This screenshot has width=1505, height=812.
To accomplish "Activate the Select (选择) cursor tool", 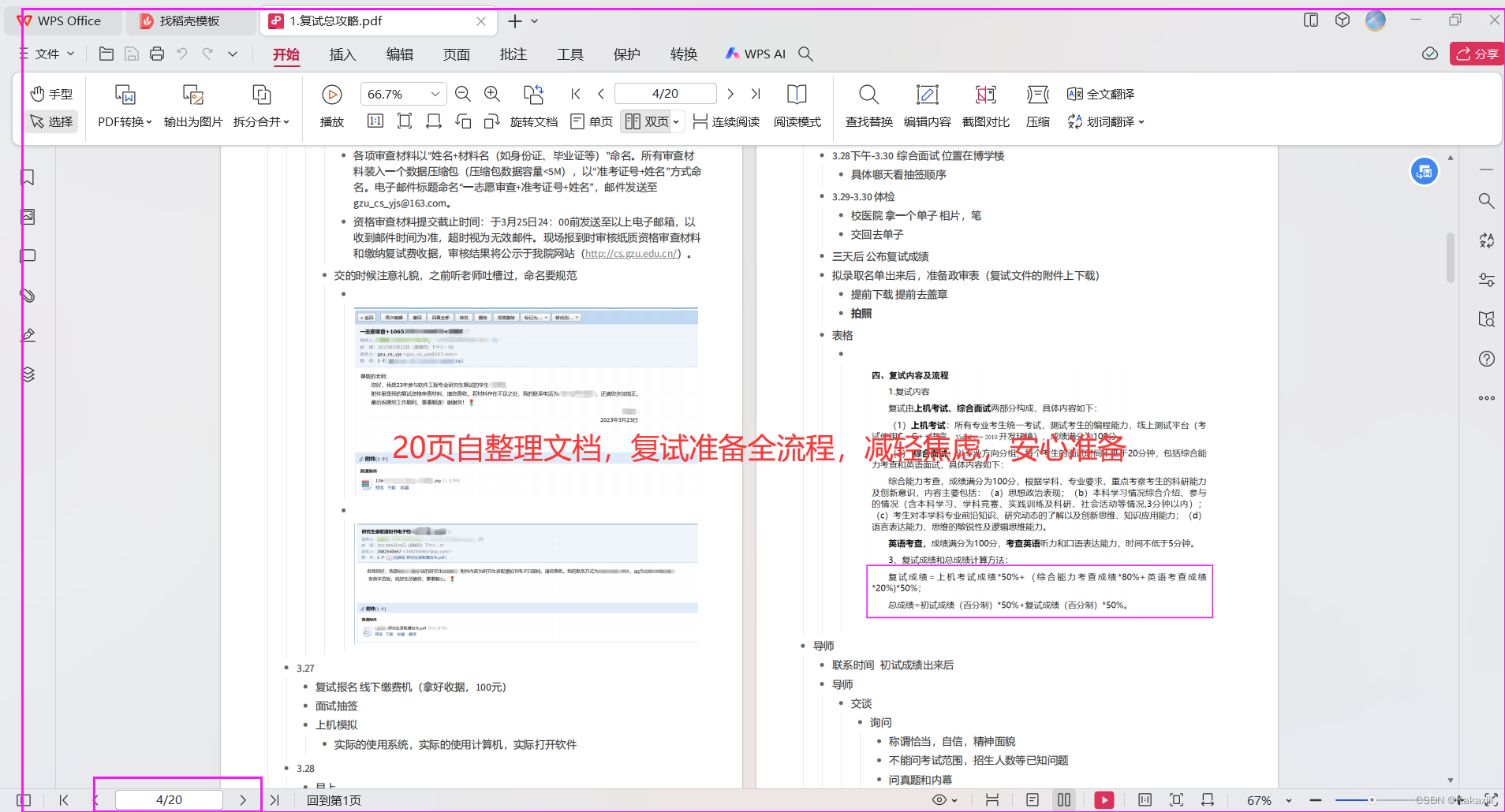I will (x=51, y=121).
